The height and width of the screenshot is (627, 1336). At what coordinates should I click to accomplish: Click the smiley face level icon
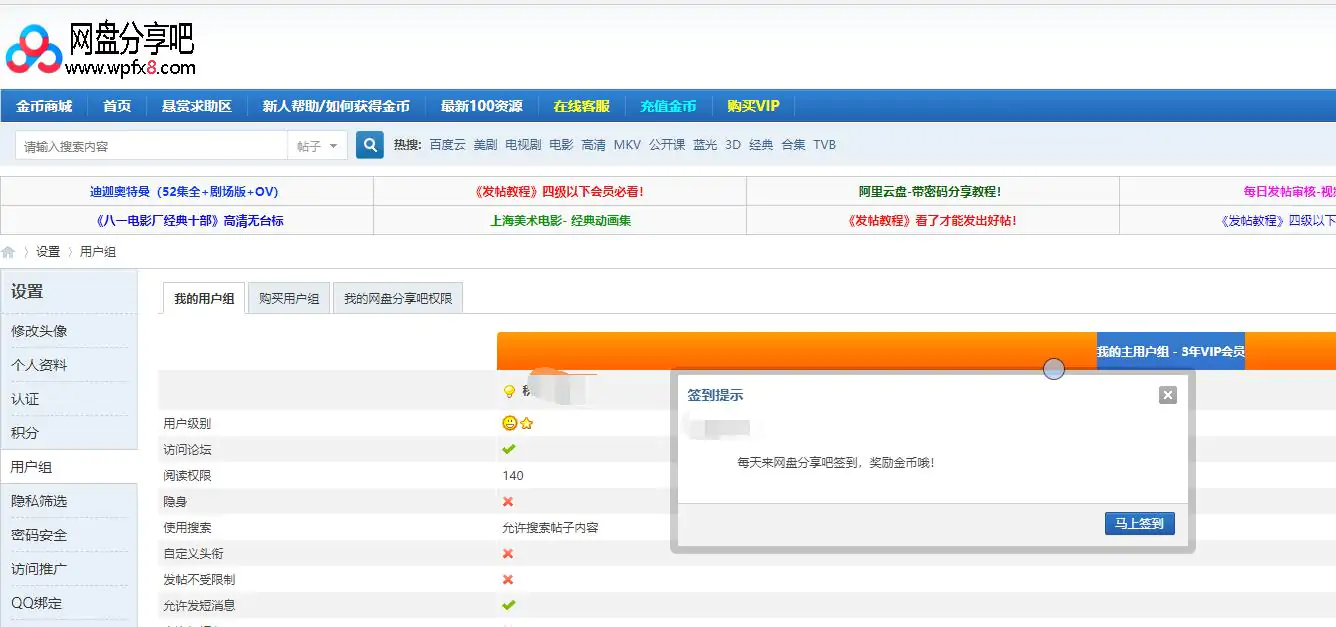510,423
